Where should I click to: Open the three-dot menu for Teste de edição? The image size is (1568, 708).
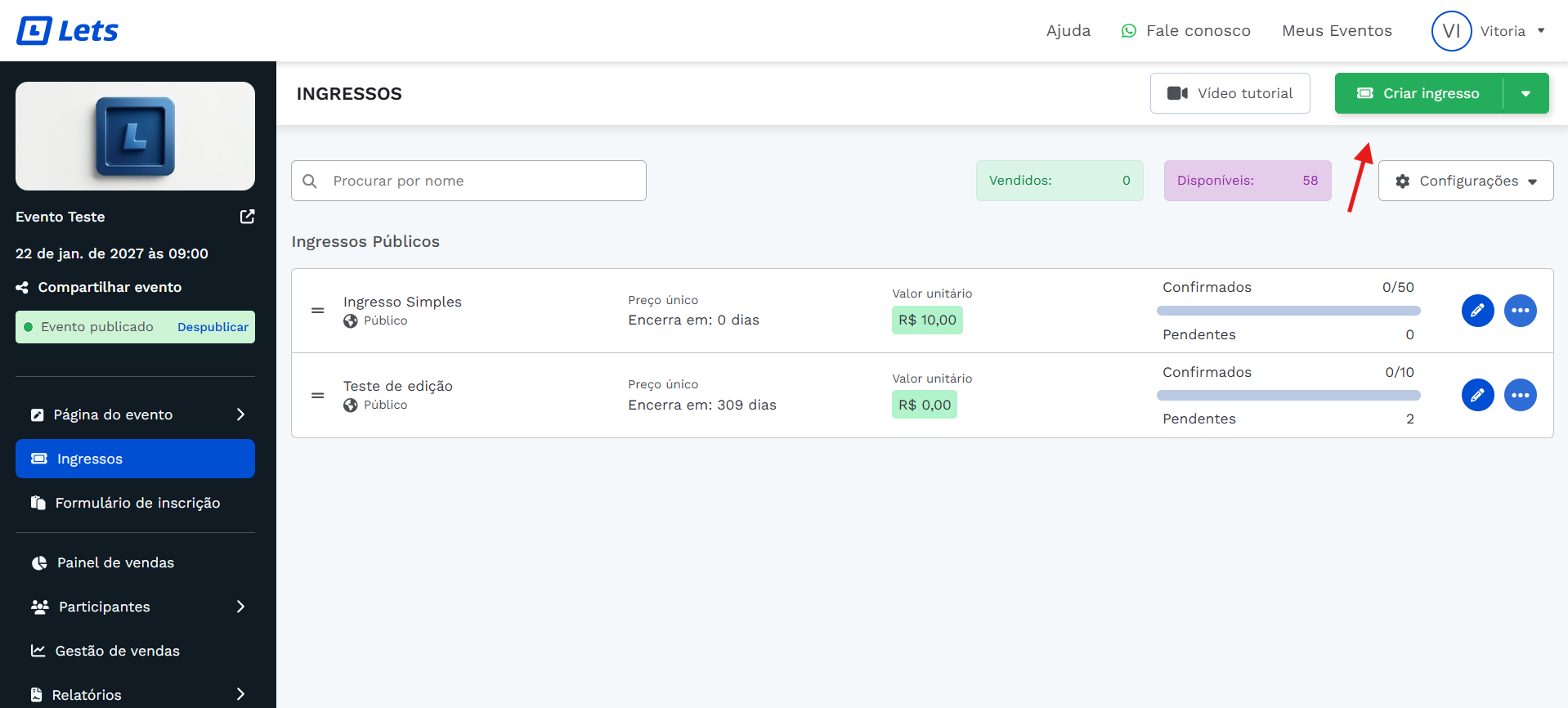pyautogui.click(x=1520, y=396)
